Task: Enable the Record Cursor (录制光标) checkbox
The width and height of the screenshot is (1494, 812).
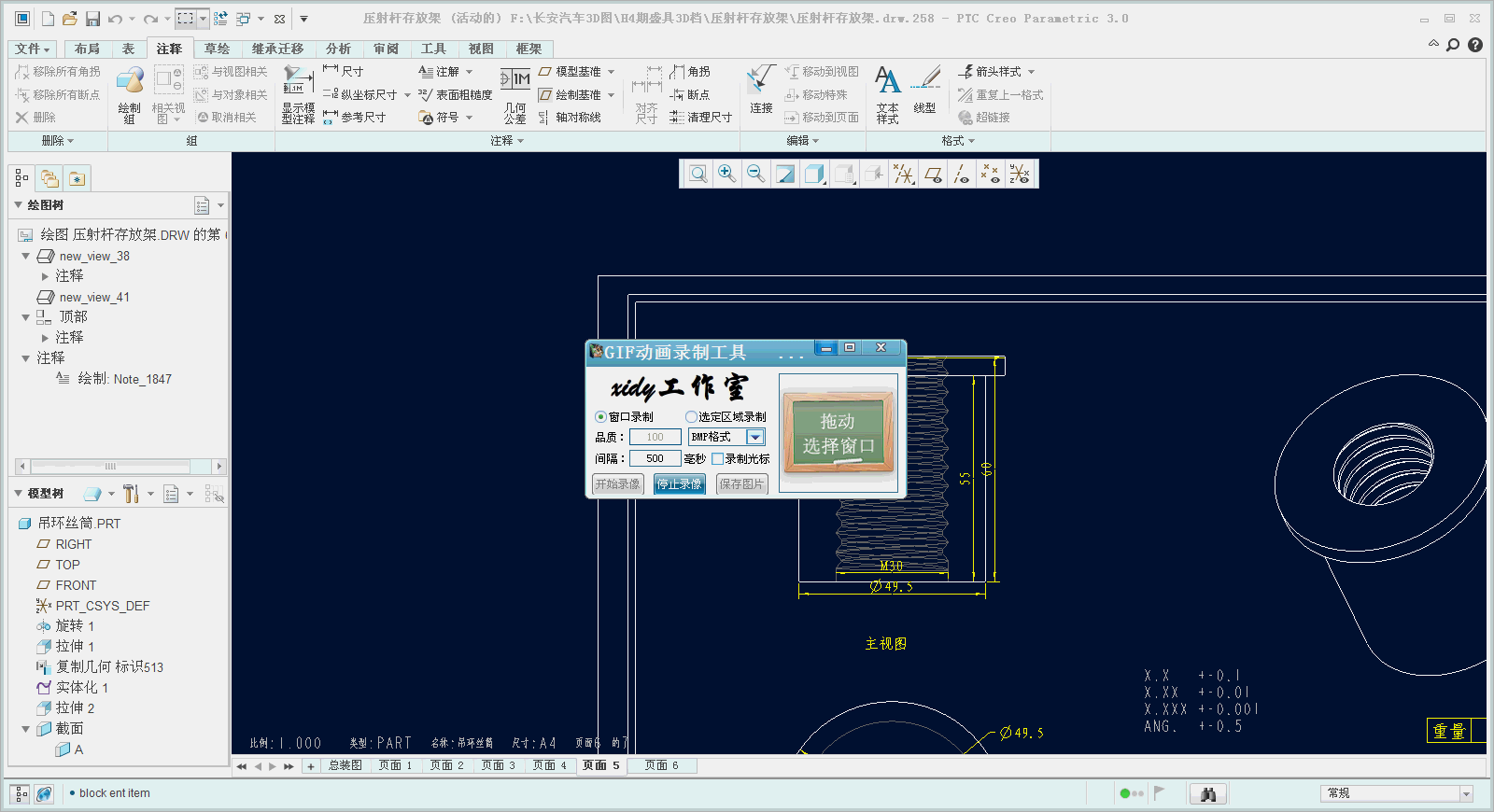Action: click(717, 458)
